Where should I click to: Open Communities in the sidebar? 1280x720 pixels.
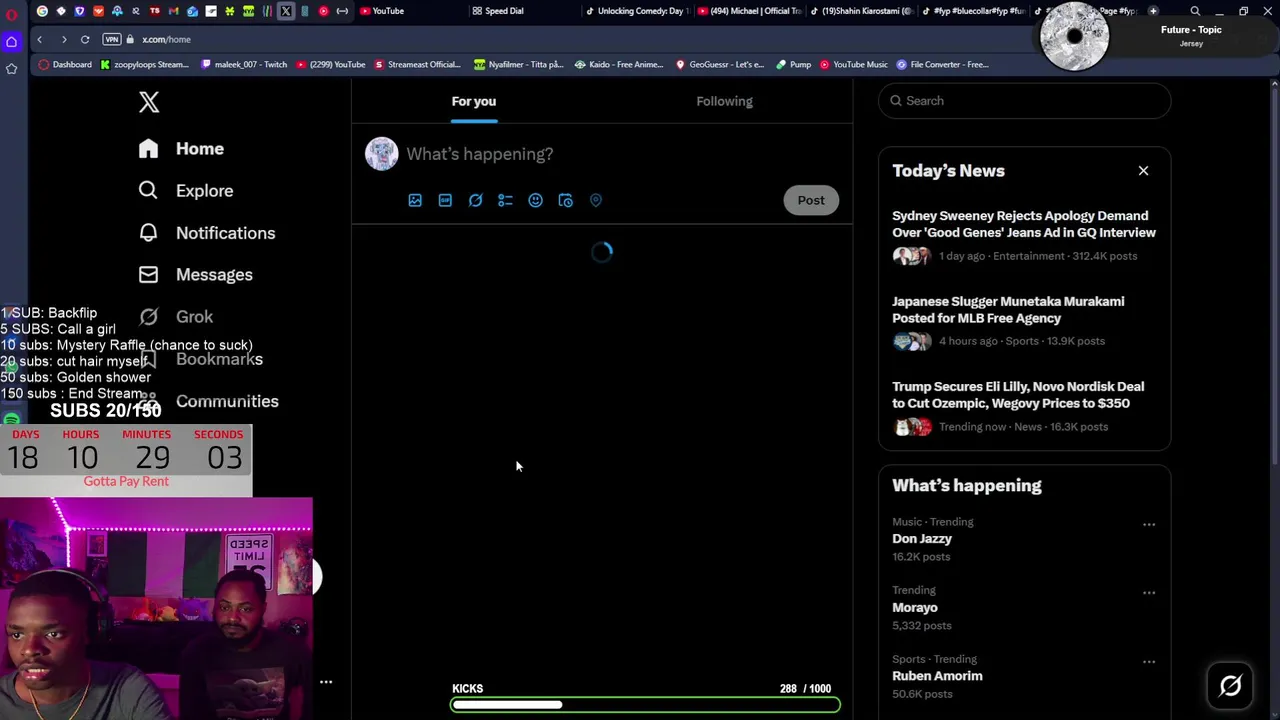click(210, 401)
